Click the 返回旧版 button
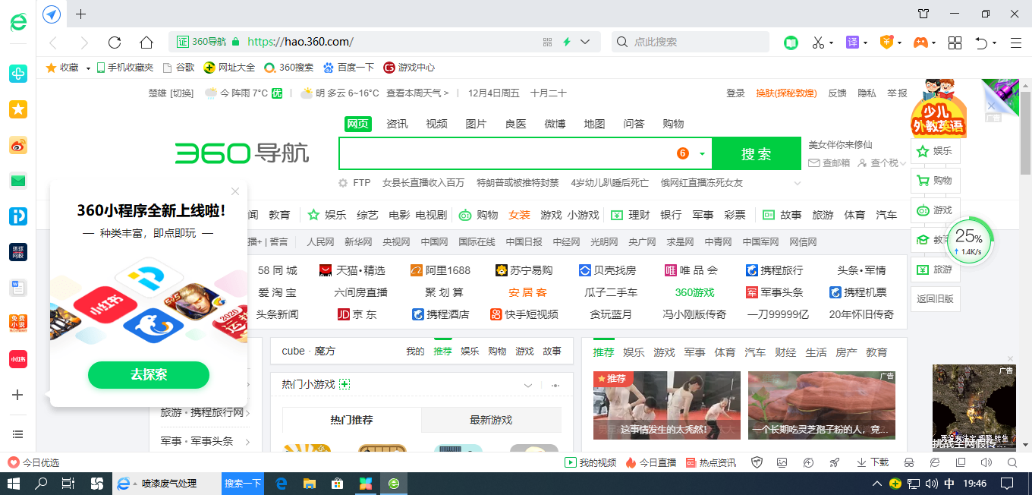The width and height of the screenshot is (1032, 495). (935, 299)
